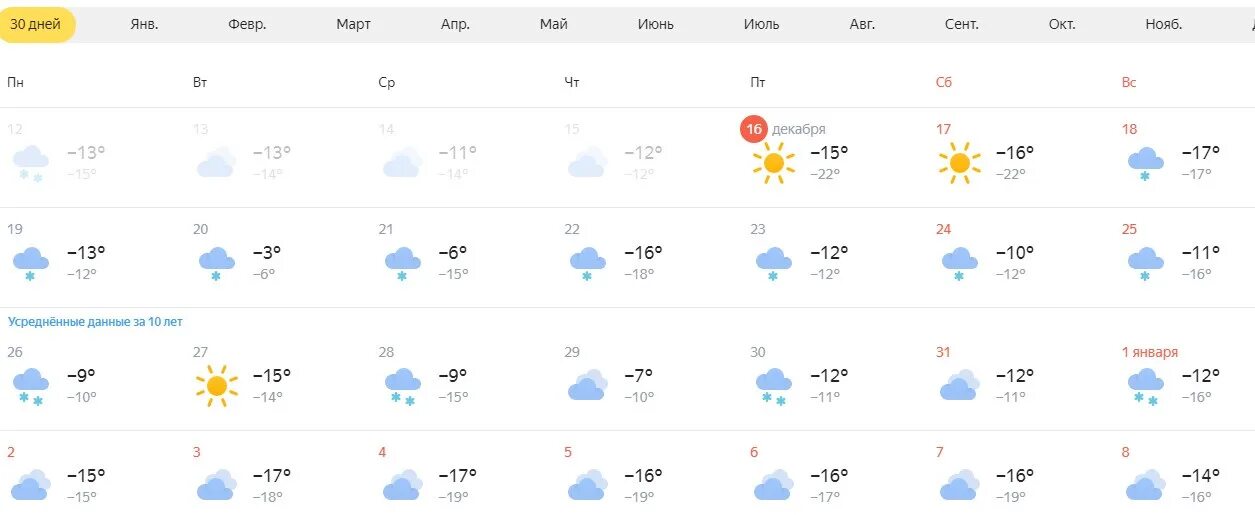Click the sunny icon for December 16
The width and height of the screenshot is (1255, 515).
[773, 163]
